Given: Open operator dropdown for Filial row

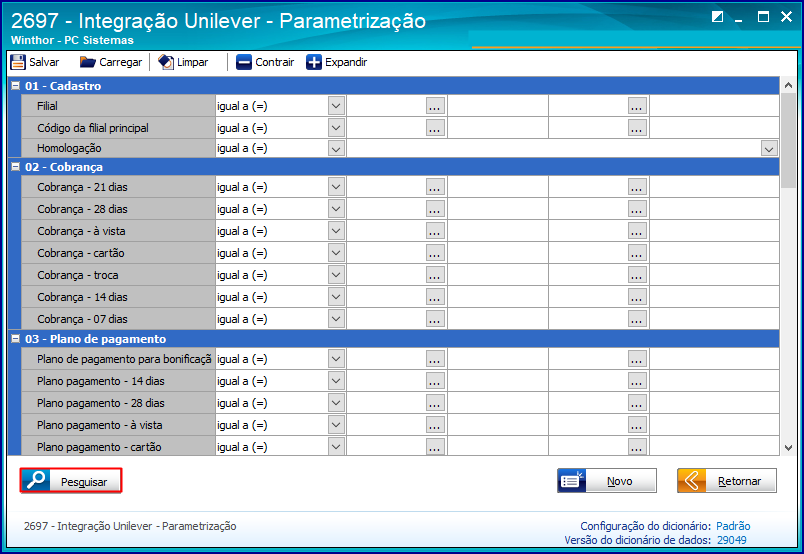Looking at the screenshot, I should point(336,106).
